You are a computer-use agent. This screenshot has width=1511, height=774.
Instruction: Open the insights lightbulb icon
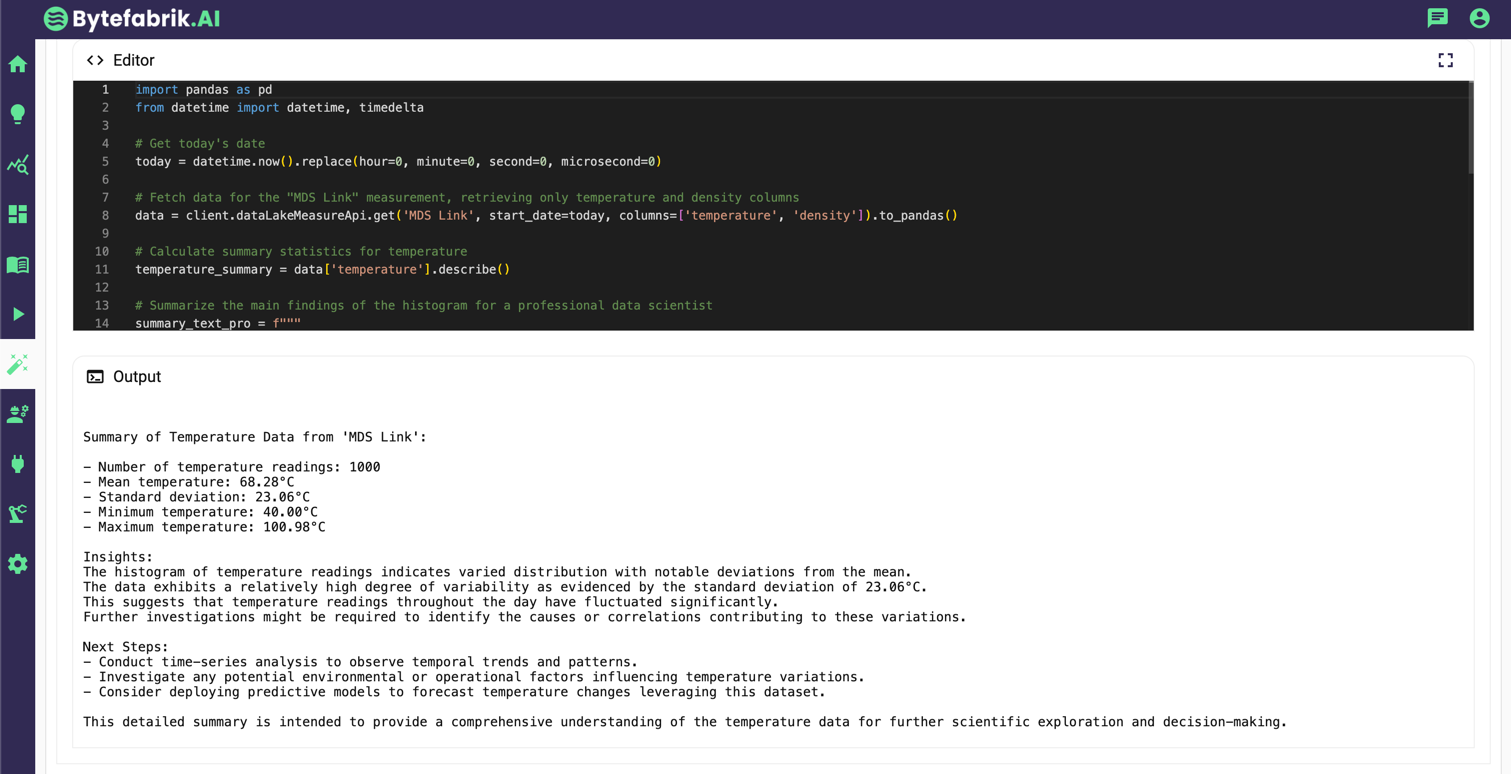pyautogui.click(x=17, y=114)
